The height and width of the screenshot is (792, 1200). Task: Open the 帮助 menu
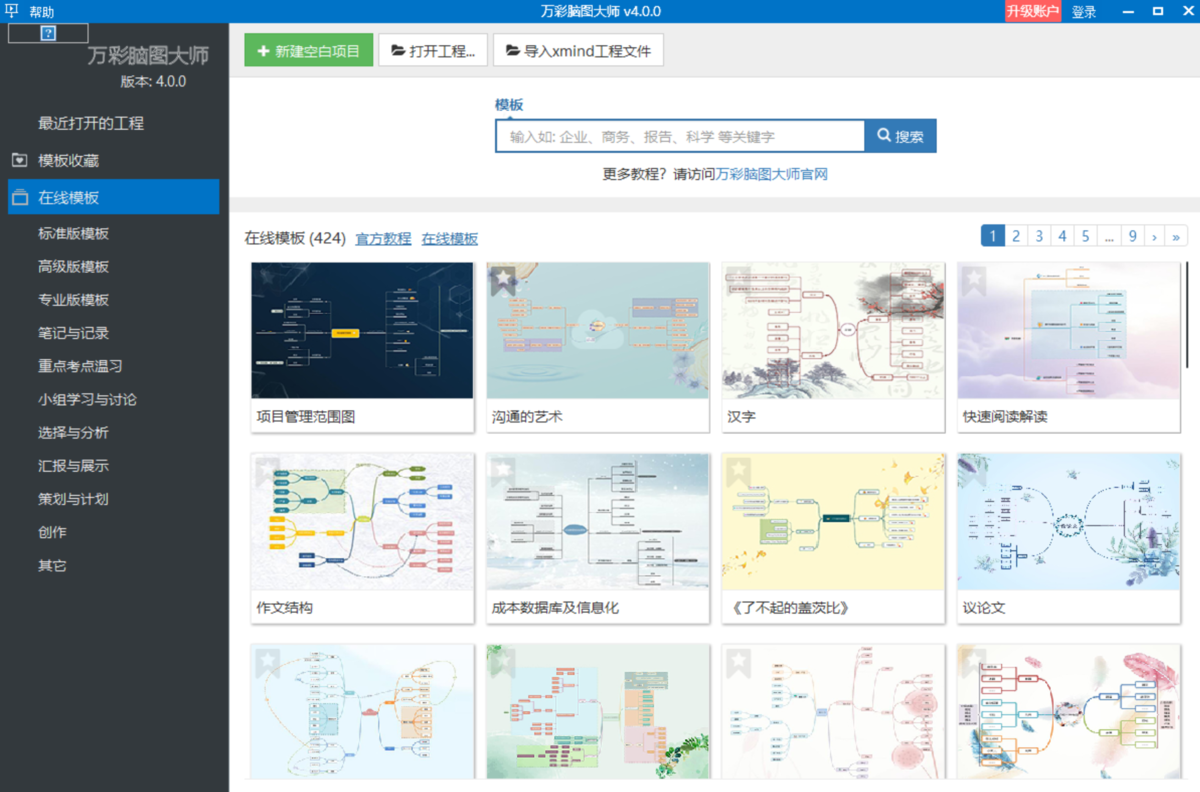tap(42, 12)
